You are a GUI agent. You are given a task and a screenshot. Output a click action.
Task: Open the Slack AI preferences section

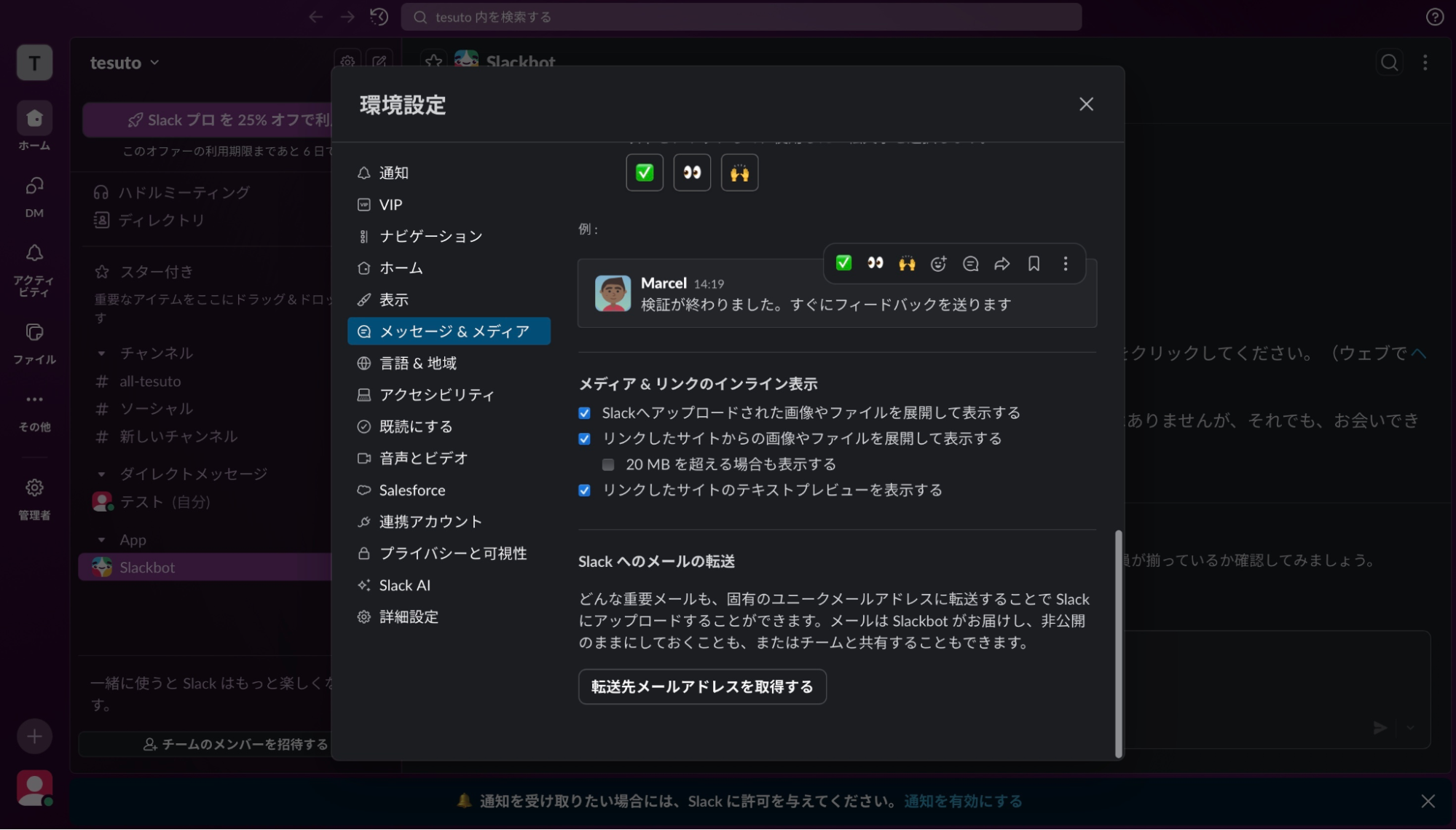(405, 585)
